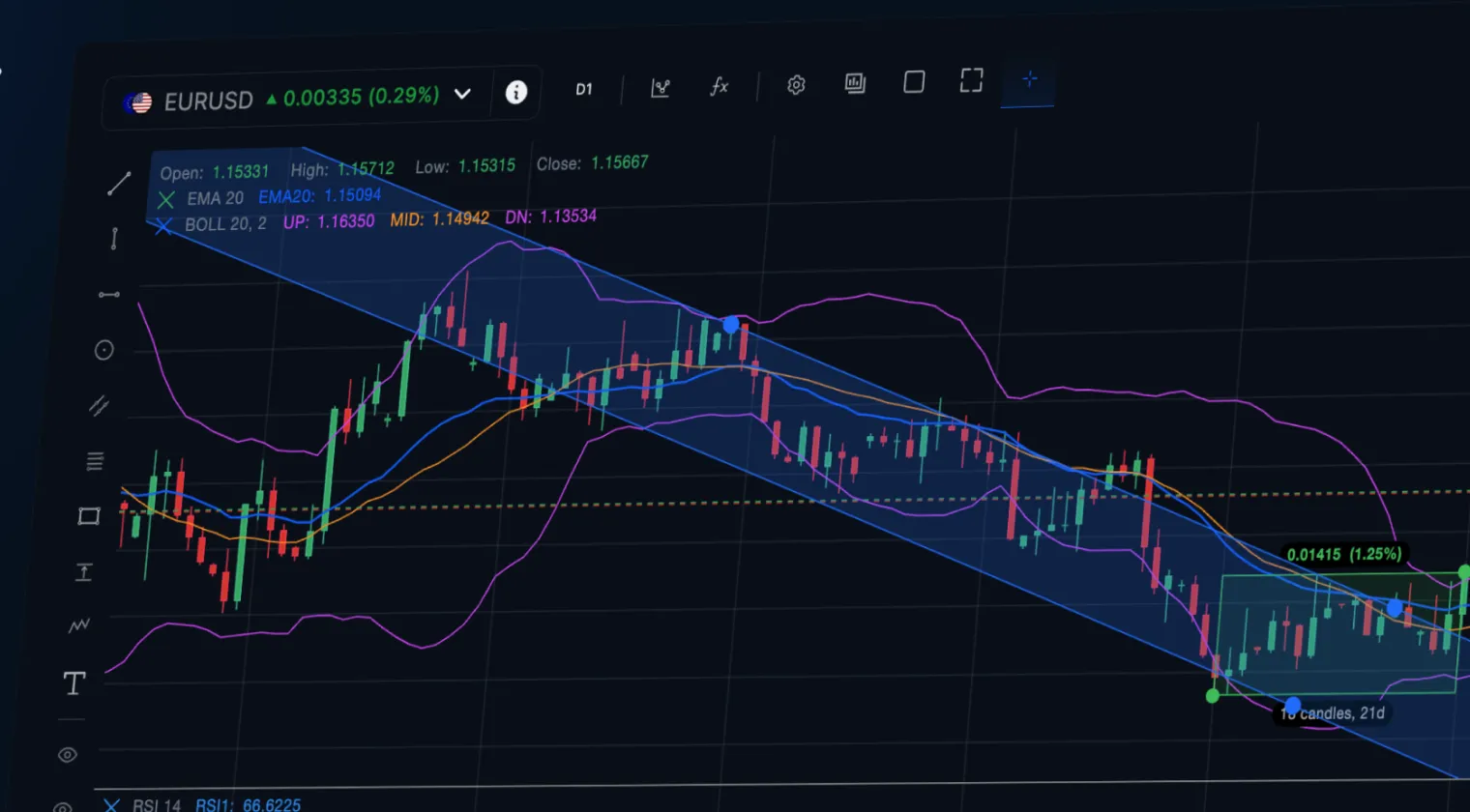Click the EMA20 value 1.15094
The image size is (1470, 812).
[x=353, y=194]
